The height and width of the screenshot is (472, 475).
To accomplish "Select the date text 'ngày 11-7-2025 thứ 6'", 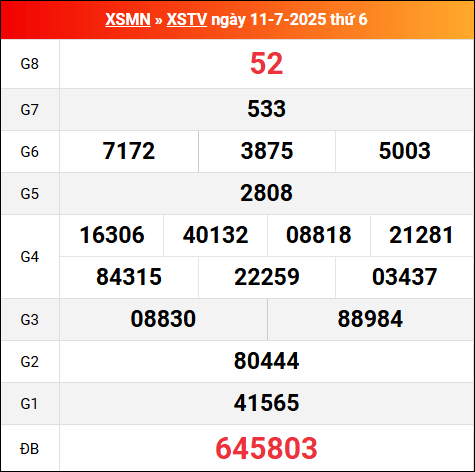I will coord(289,20).
